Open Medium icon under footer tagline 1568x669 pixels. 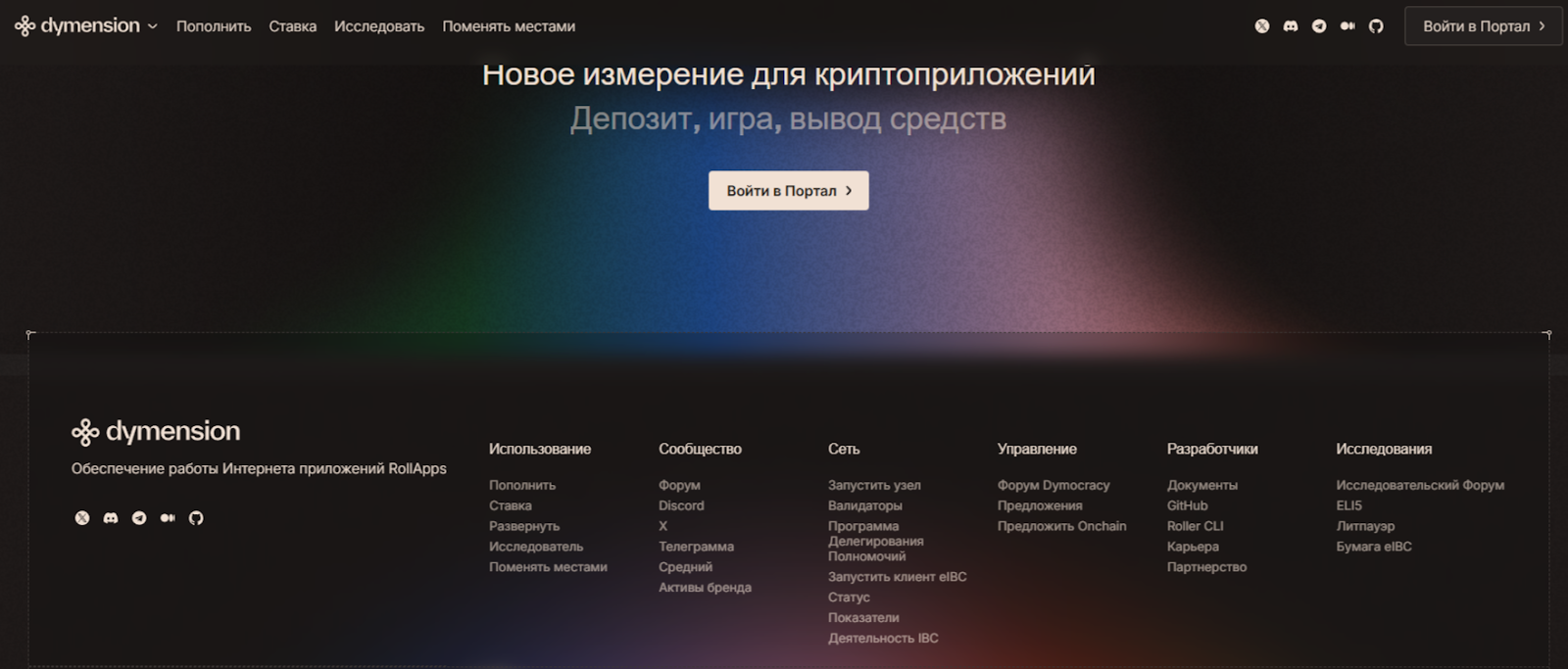(168, 518)
